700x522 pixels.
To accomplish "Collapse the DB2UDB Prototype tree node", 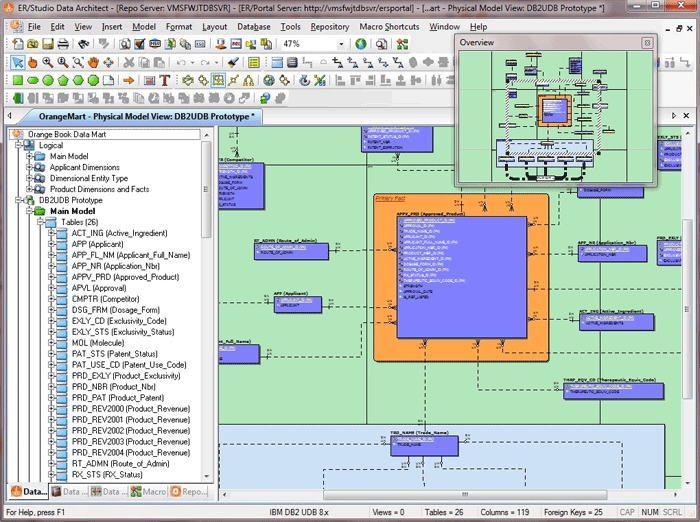I will coord(18,200).
